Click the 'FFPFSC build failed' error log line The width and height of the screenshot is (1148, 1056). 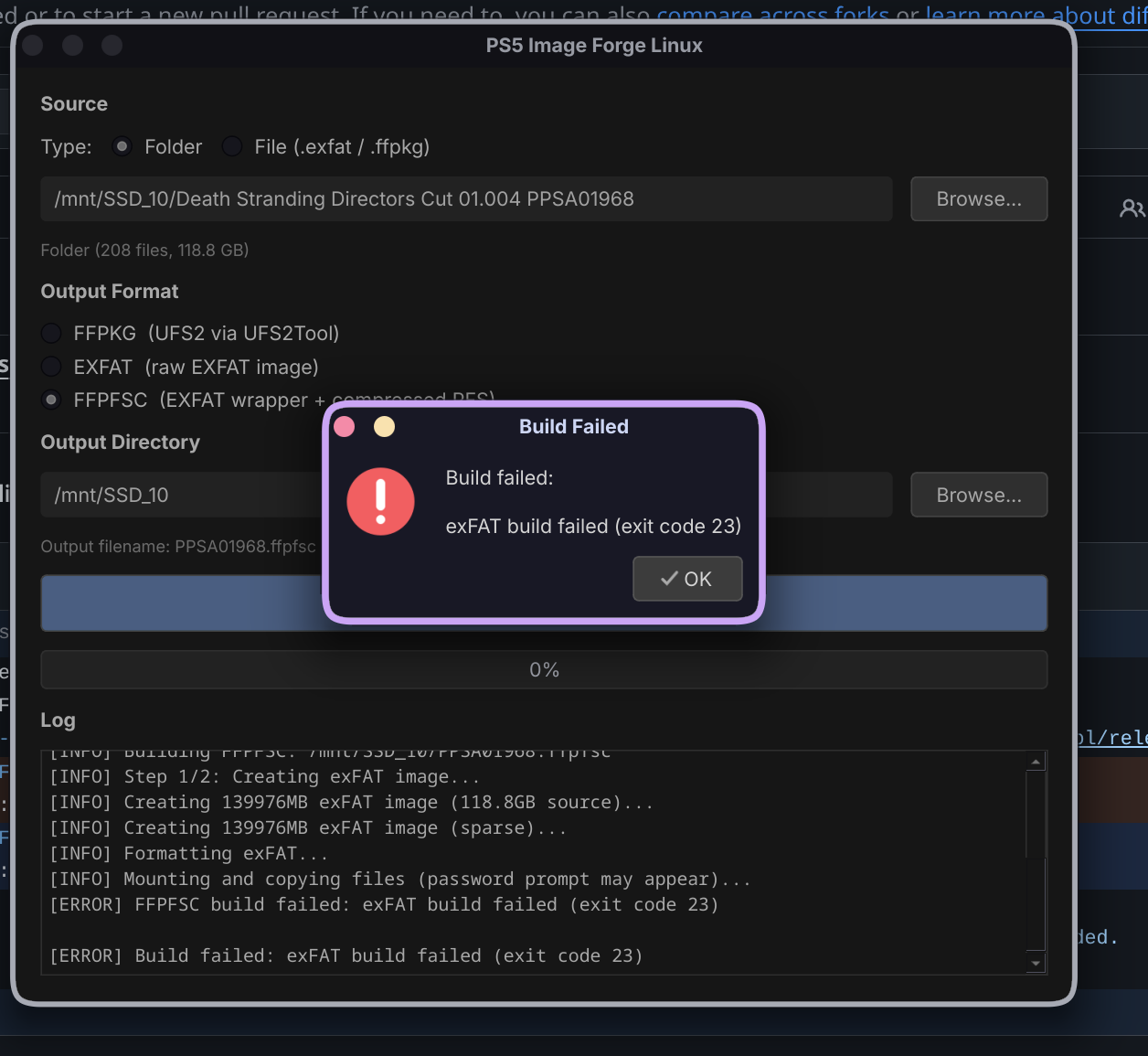tap(384, 904)
